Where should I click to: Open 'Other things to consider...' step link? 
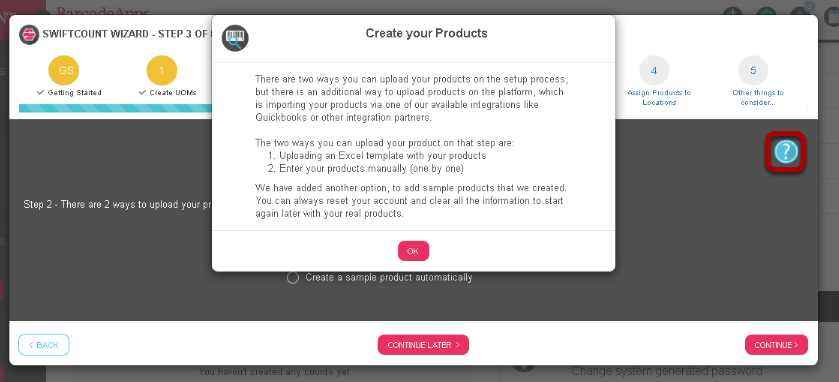pos(758,97)
